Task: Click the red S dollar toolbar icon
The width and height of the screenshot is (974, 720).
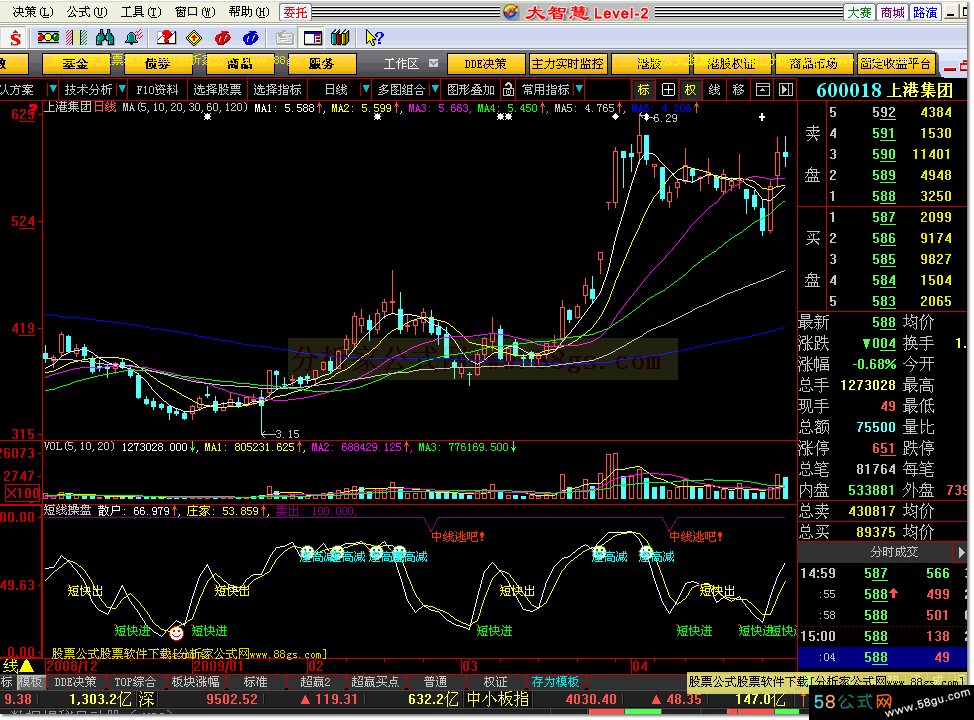Action: point(16,38)
